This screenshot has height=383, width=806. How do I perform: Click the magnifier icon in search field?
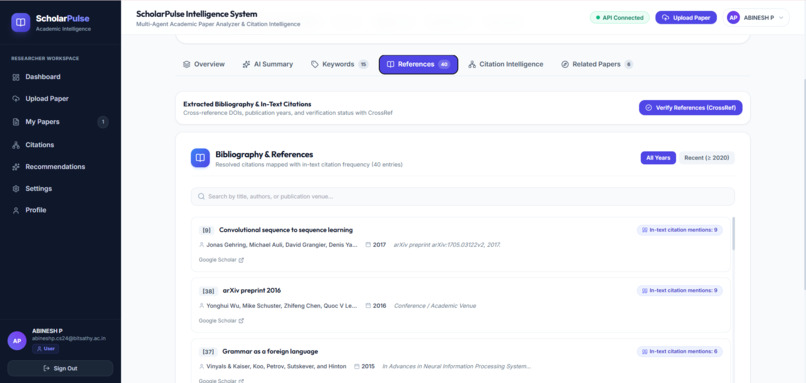click(x=202, y=196)
